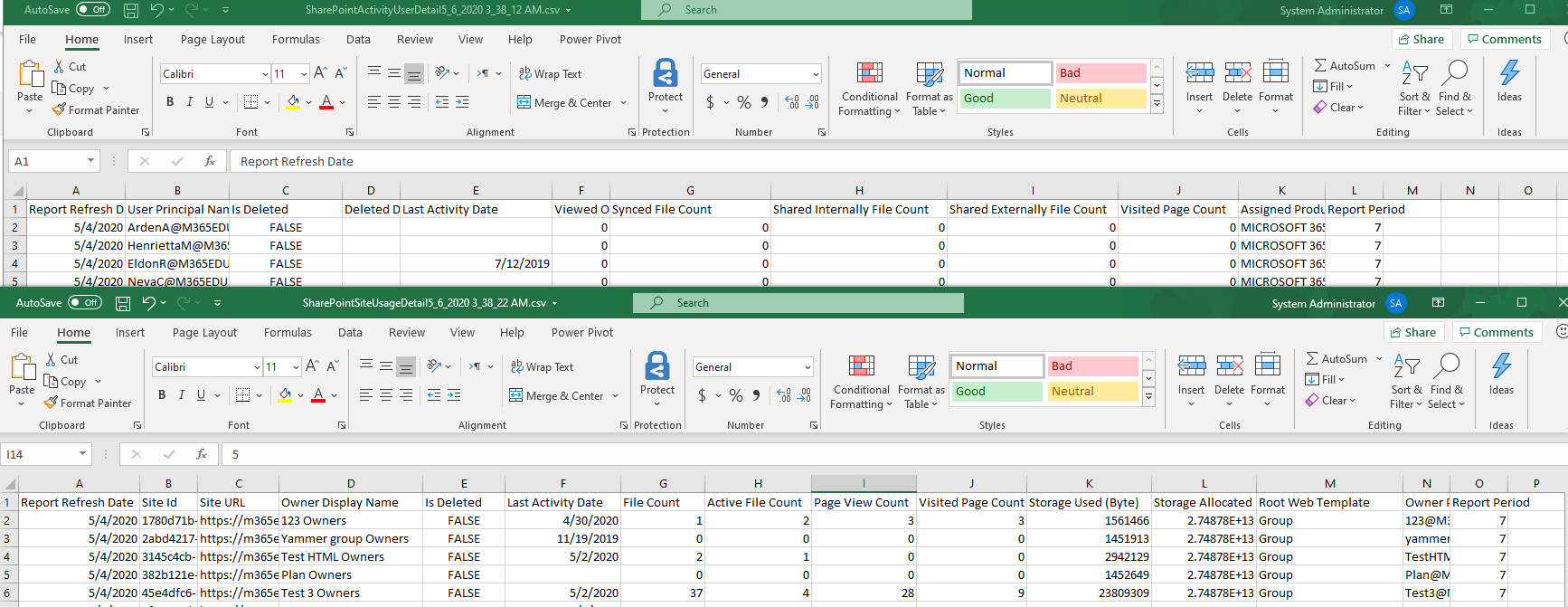Apply the Bad cell style in top window

(x=1100, y=73)
